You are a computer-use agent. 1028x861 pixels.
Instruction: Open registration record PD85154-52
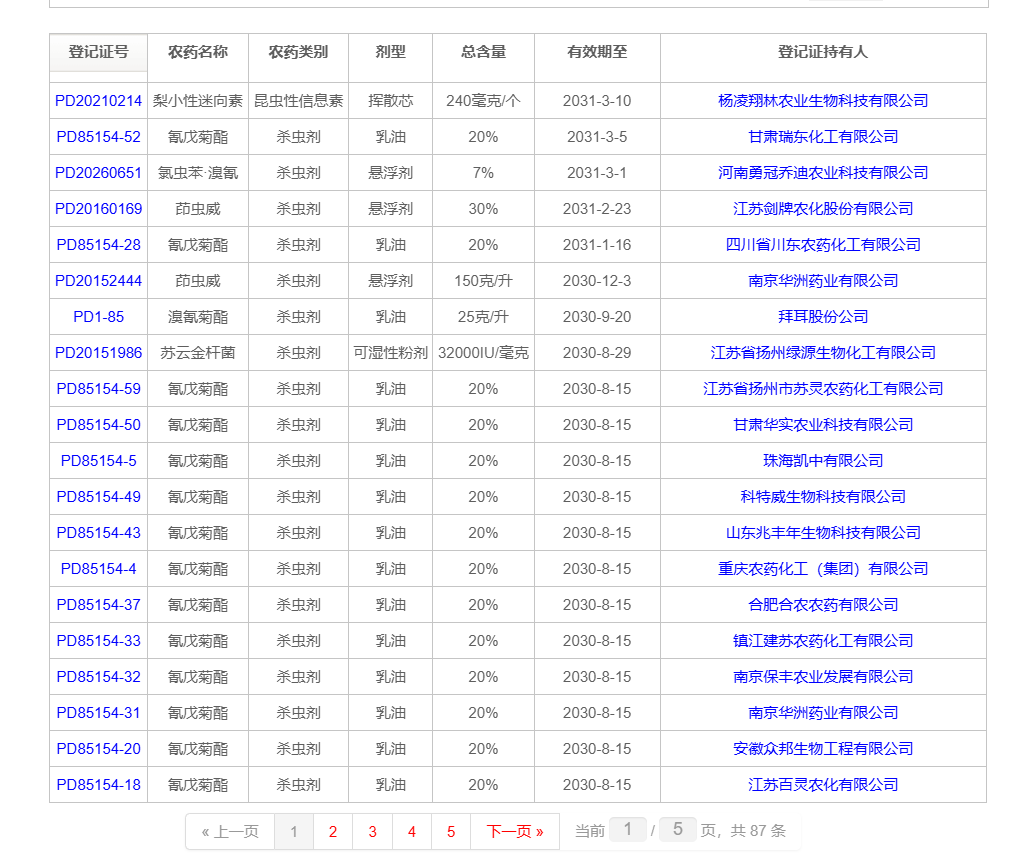click(x=97, y=137)
